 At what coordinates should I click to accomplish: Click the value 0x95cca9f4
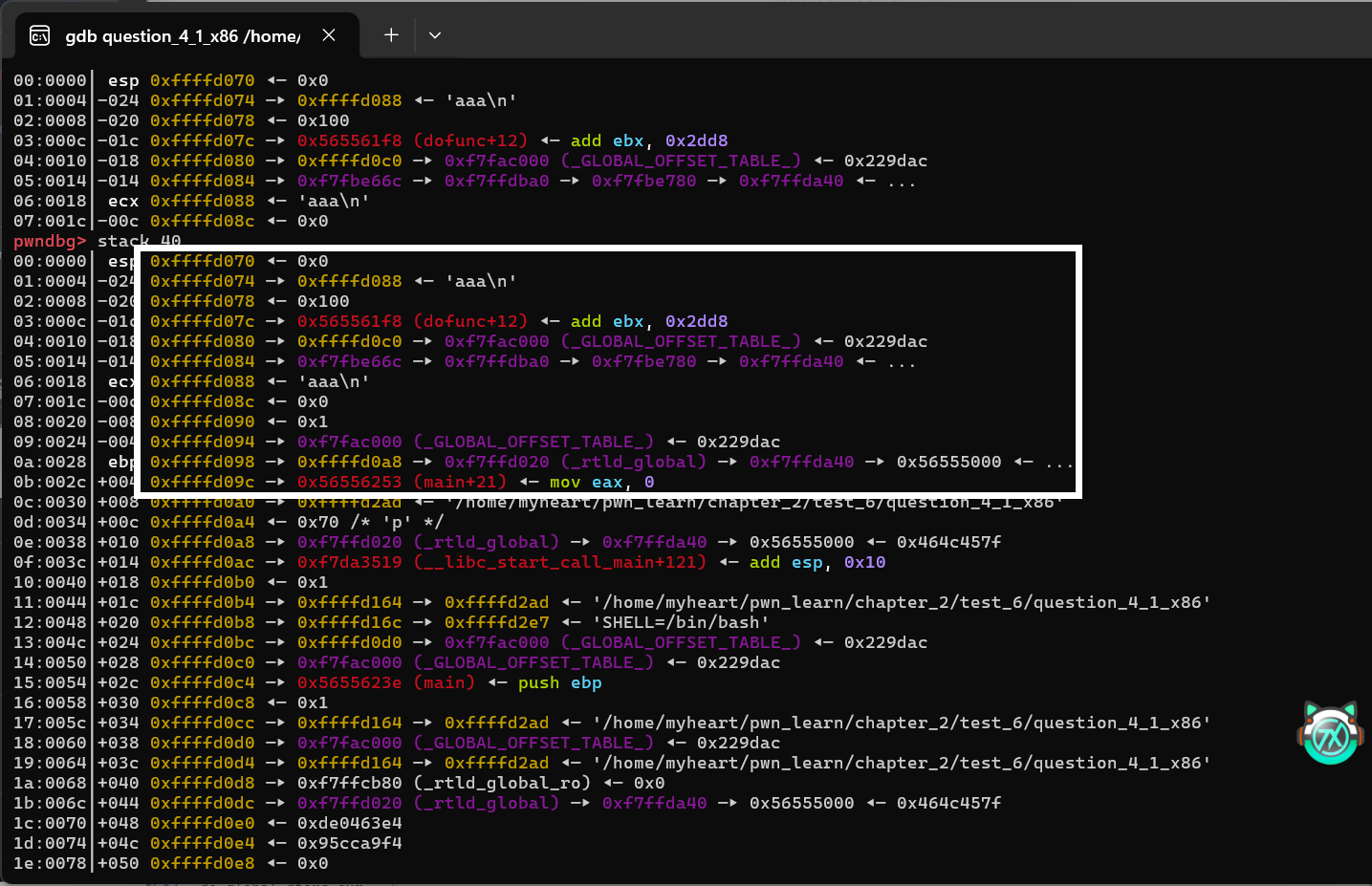350,843
